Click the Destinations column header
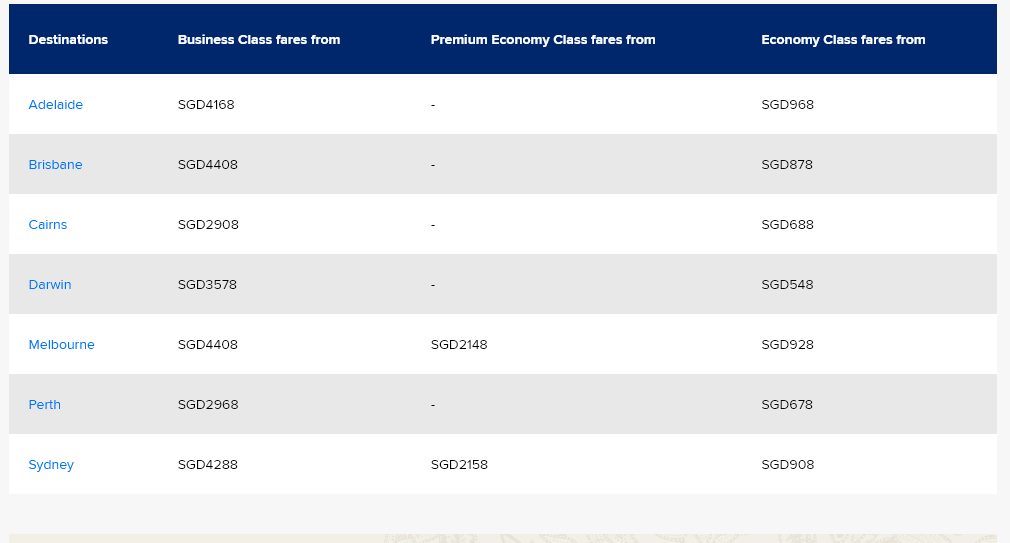 [x=68, y=40]
